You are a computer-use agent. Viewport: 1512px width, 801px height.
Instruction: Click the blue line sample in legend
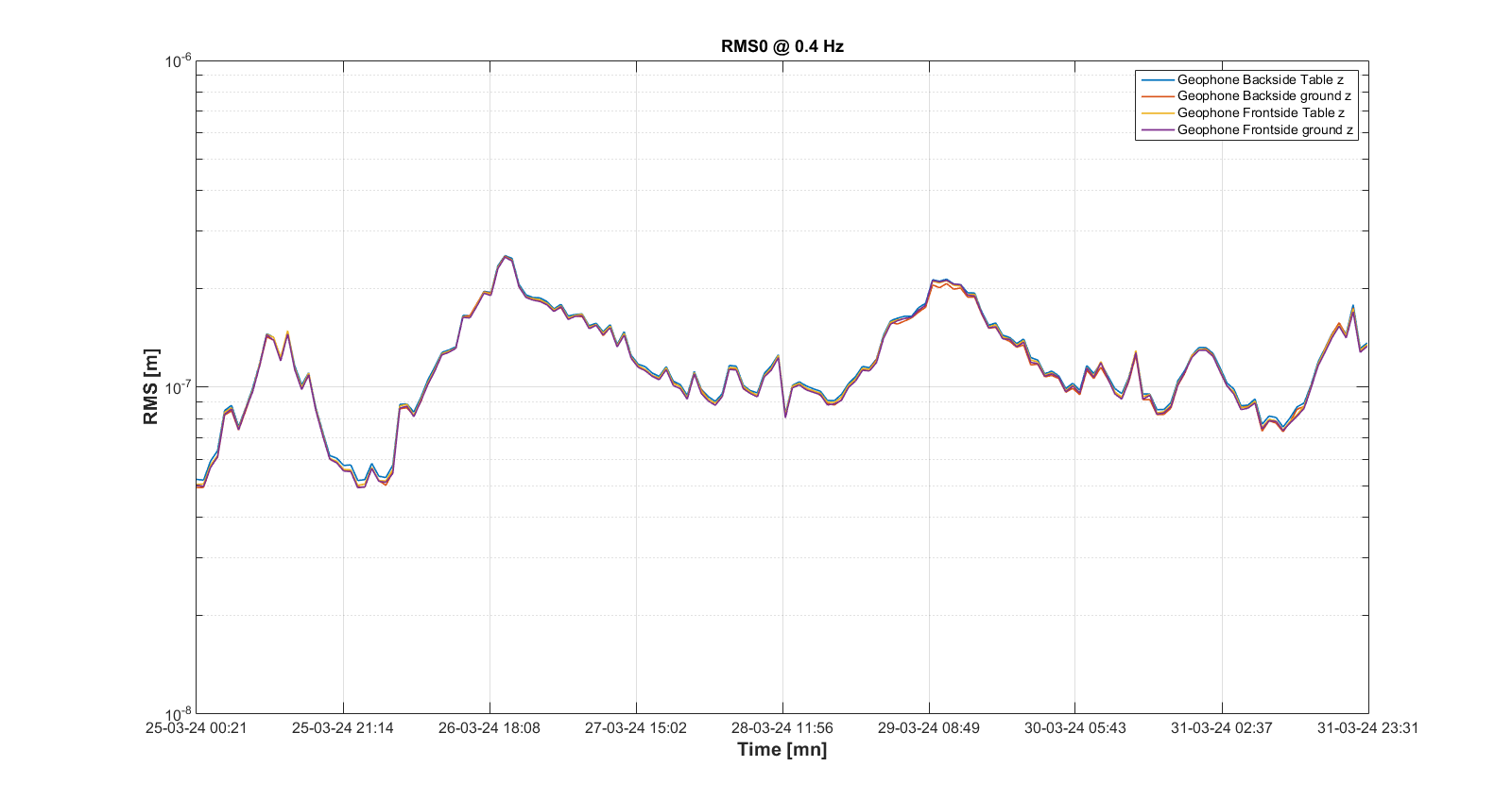click(x=1158, y=79)
